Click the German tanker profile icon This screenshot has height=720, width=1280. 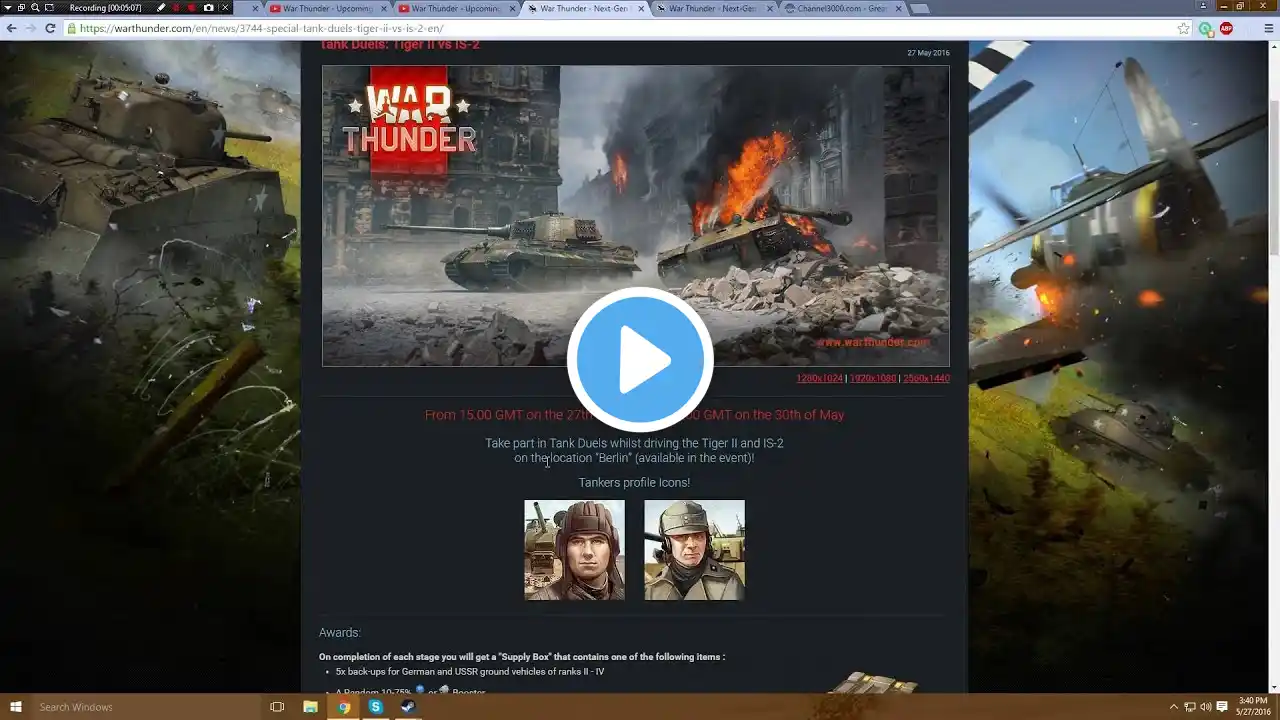(694, 550)
